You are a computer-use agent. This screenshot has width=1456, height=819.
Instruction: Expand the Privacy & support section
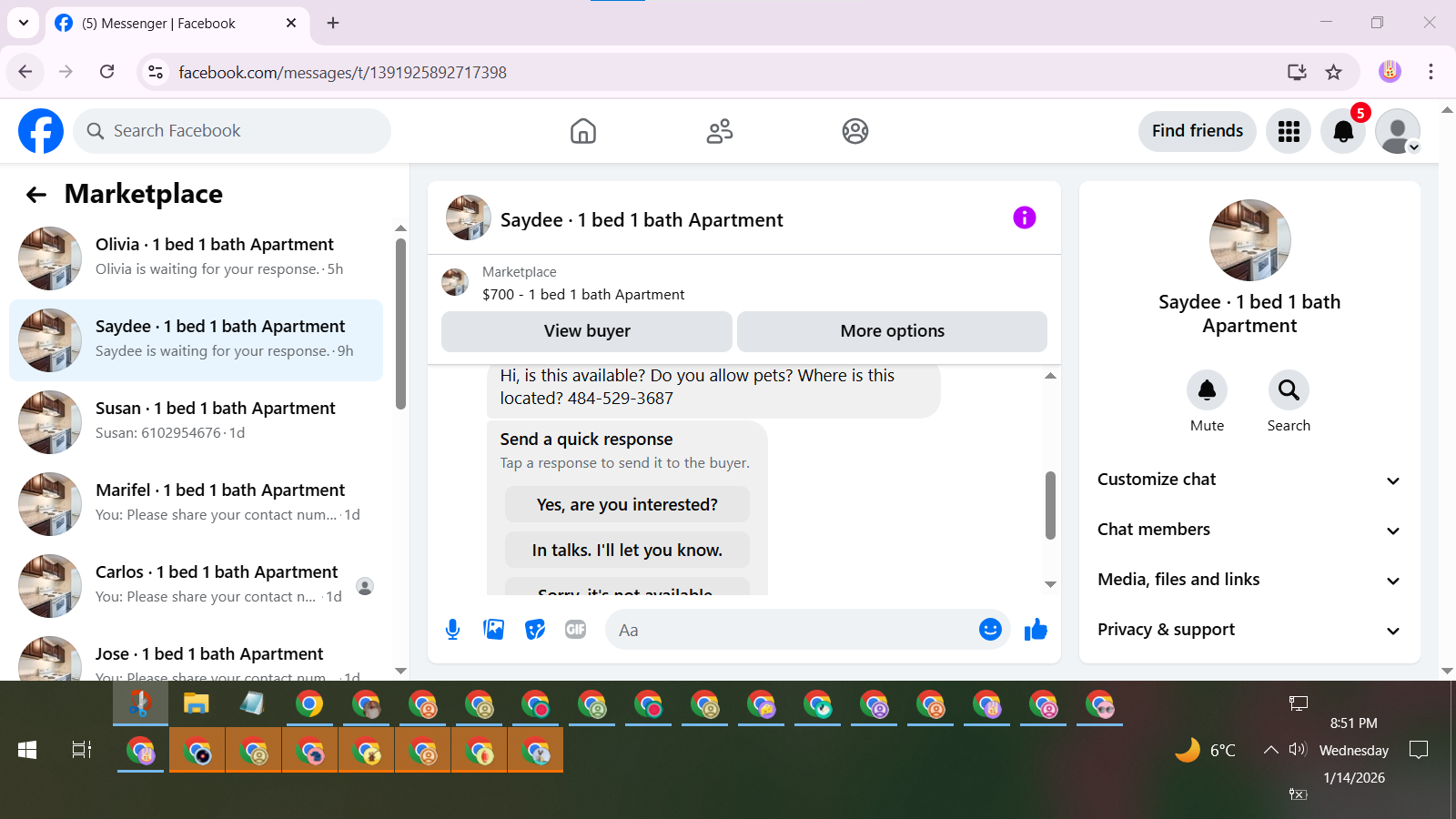tap(1249, 630)
